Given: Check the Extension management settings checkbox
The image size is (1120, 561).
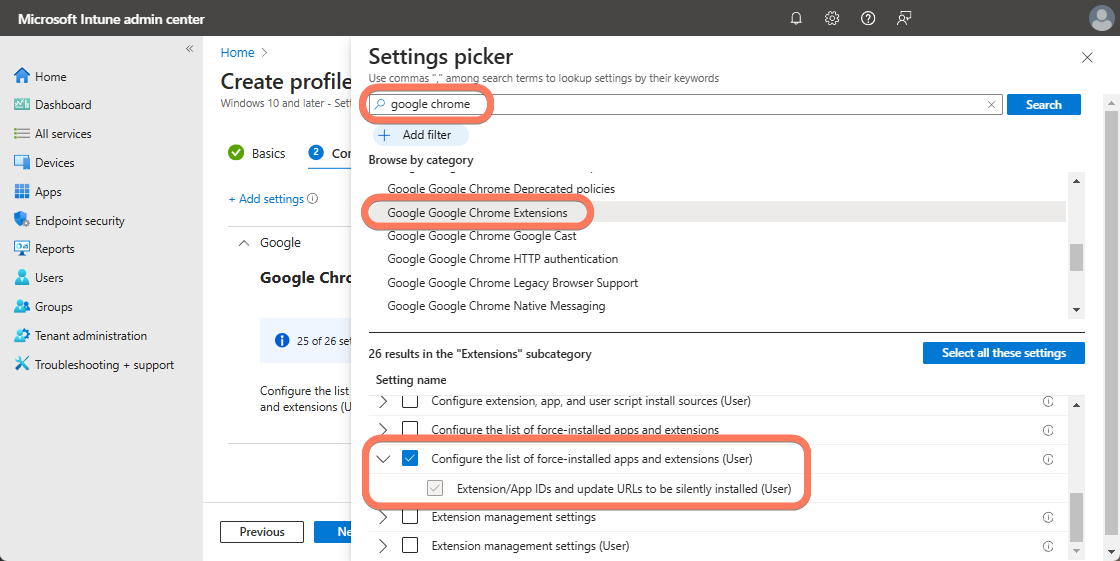Looking at the screenshot, I should click(x=410, y=517).
